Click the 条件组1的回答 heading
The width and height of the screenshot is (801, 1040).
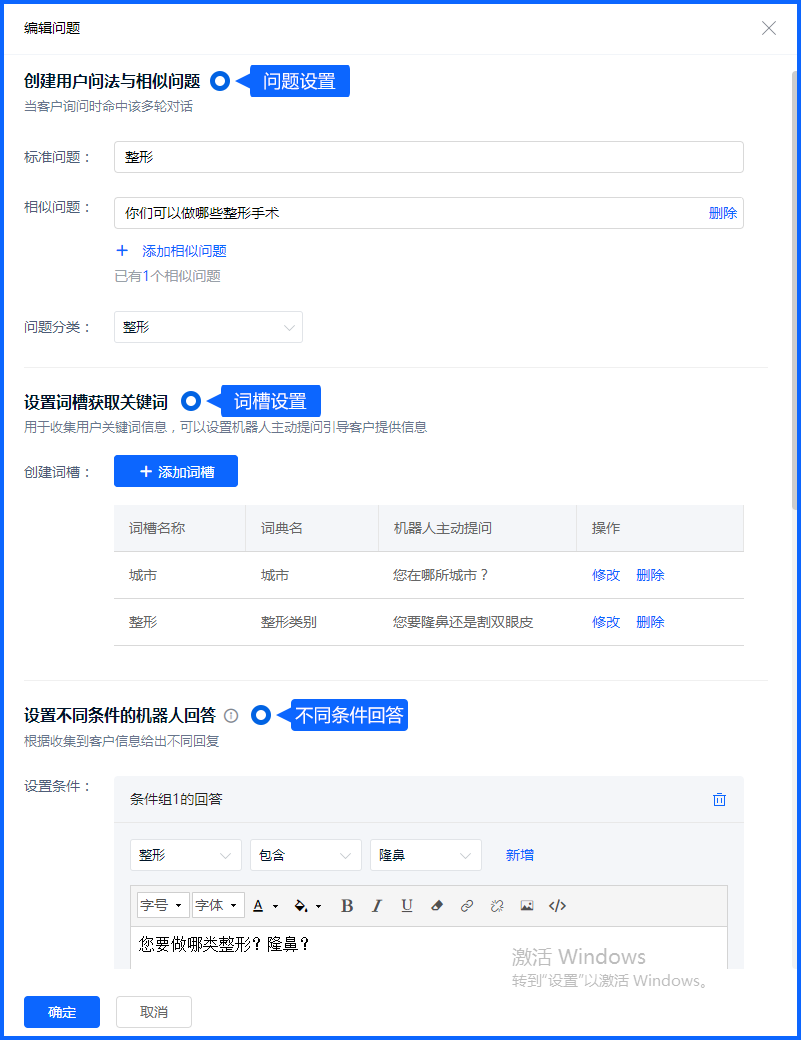[x=176, y=799]
